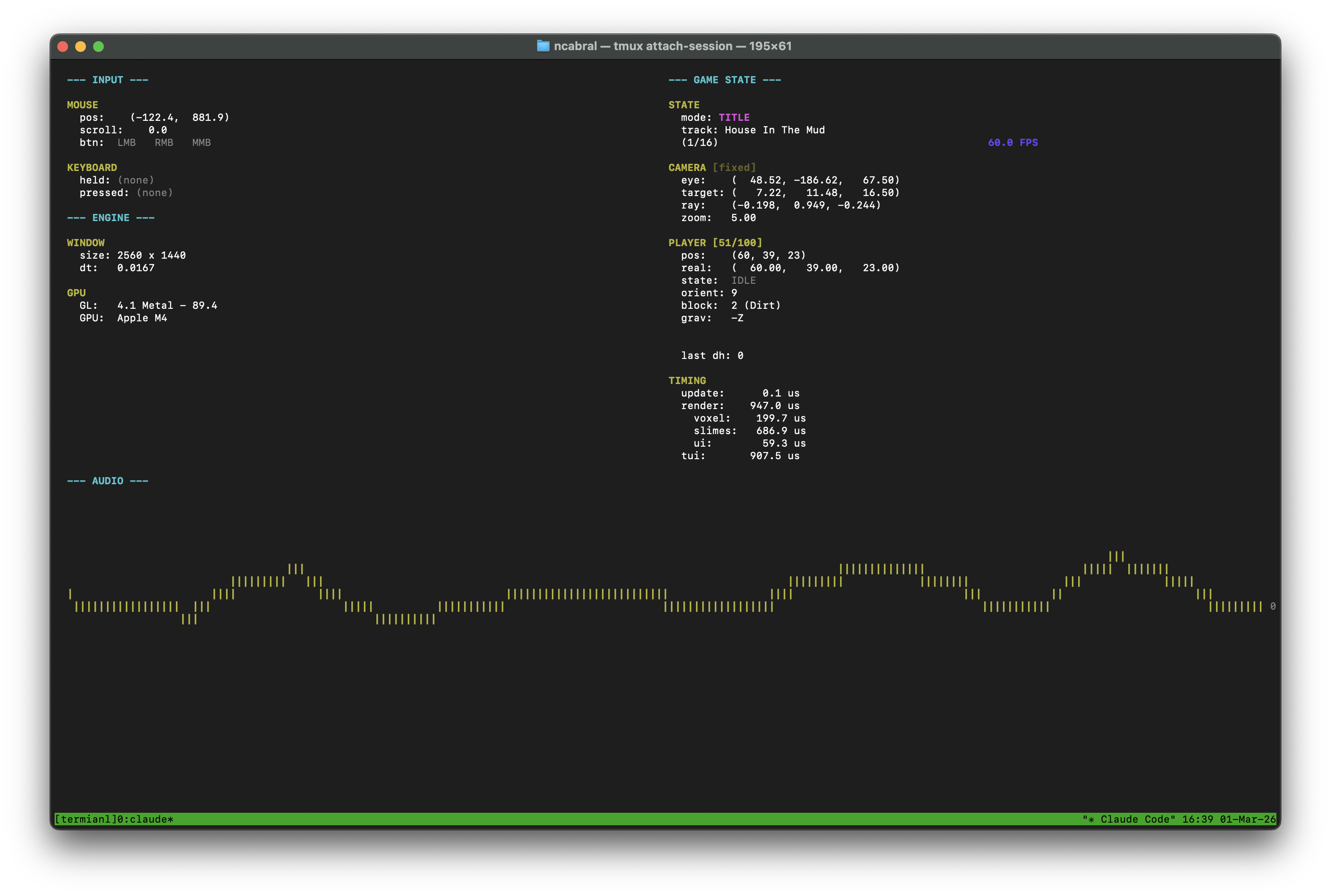Click the MMB button indicator
Image resolution: width=1331 pixels, height=896 pixels.
201,142
